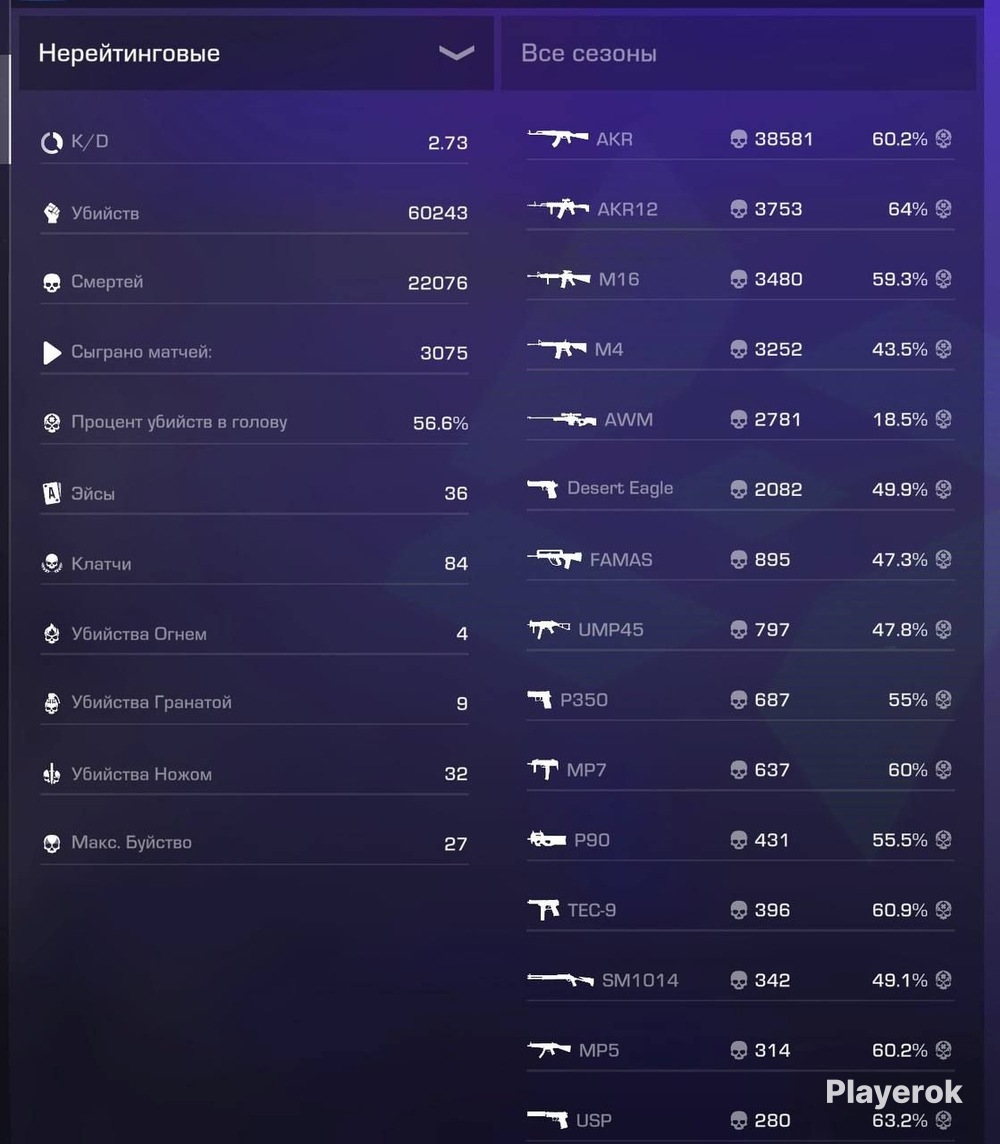
Task: Click the P90 weapon icon
Action: pyautogui.click(x=547, y=839)
